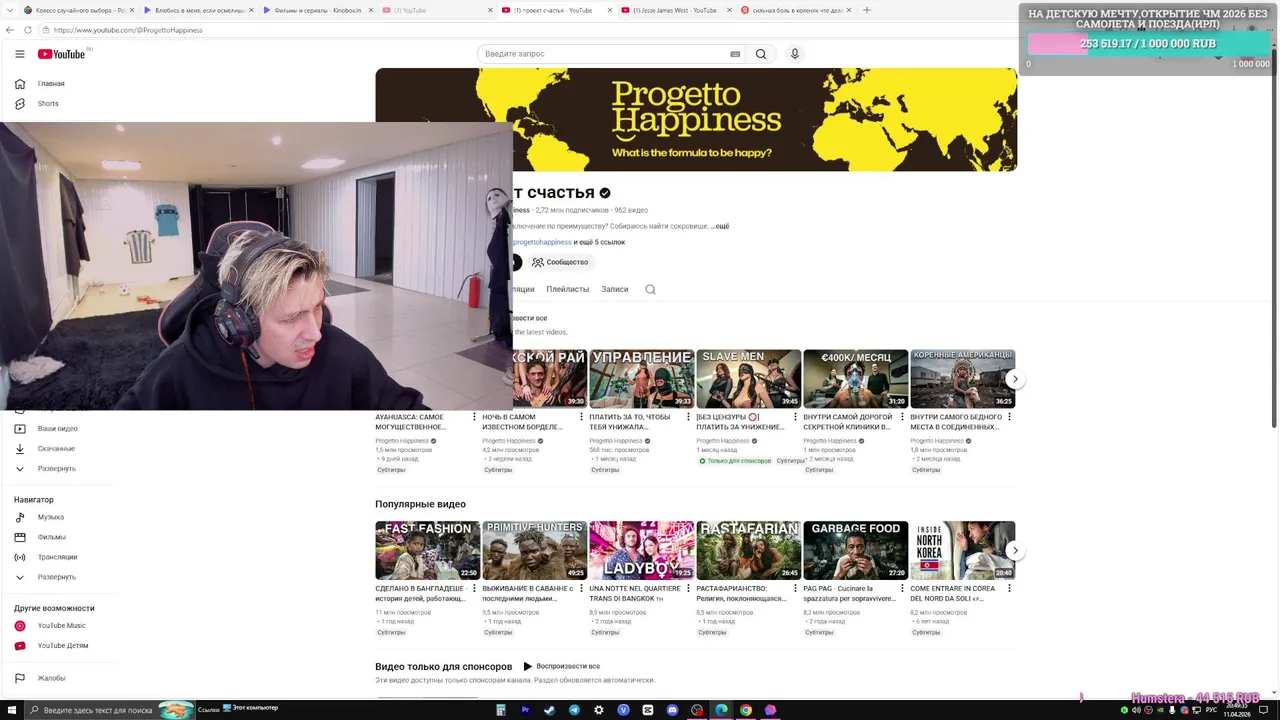Open Трансляции in the Navigator section
The width and height of the screenshot is (1280, 720).
pos(57,557)
